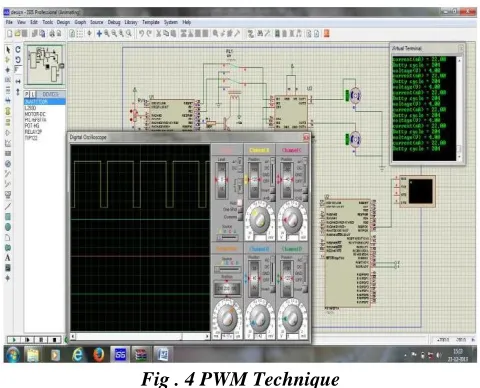Toggle the grid display icon
Viewport: 480px width, 388px height.
(80, 33)
